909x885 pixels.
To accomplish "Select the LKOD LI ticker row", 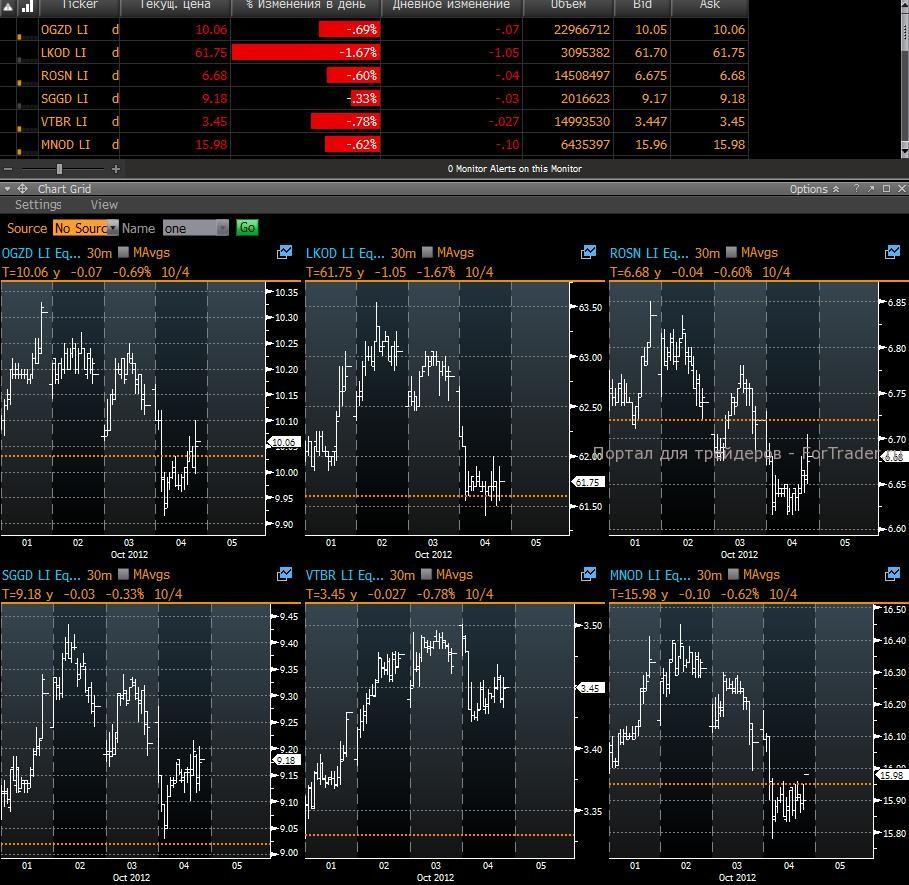I will click(374, 52).
